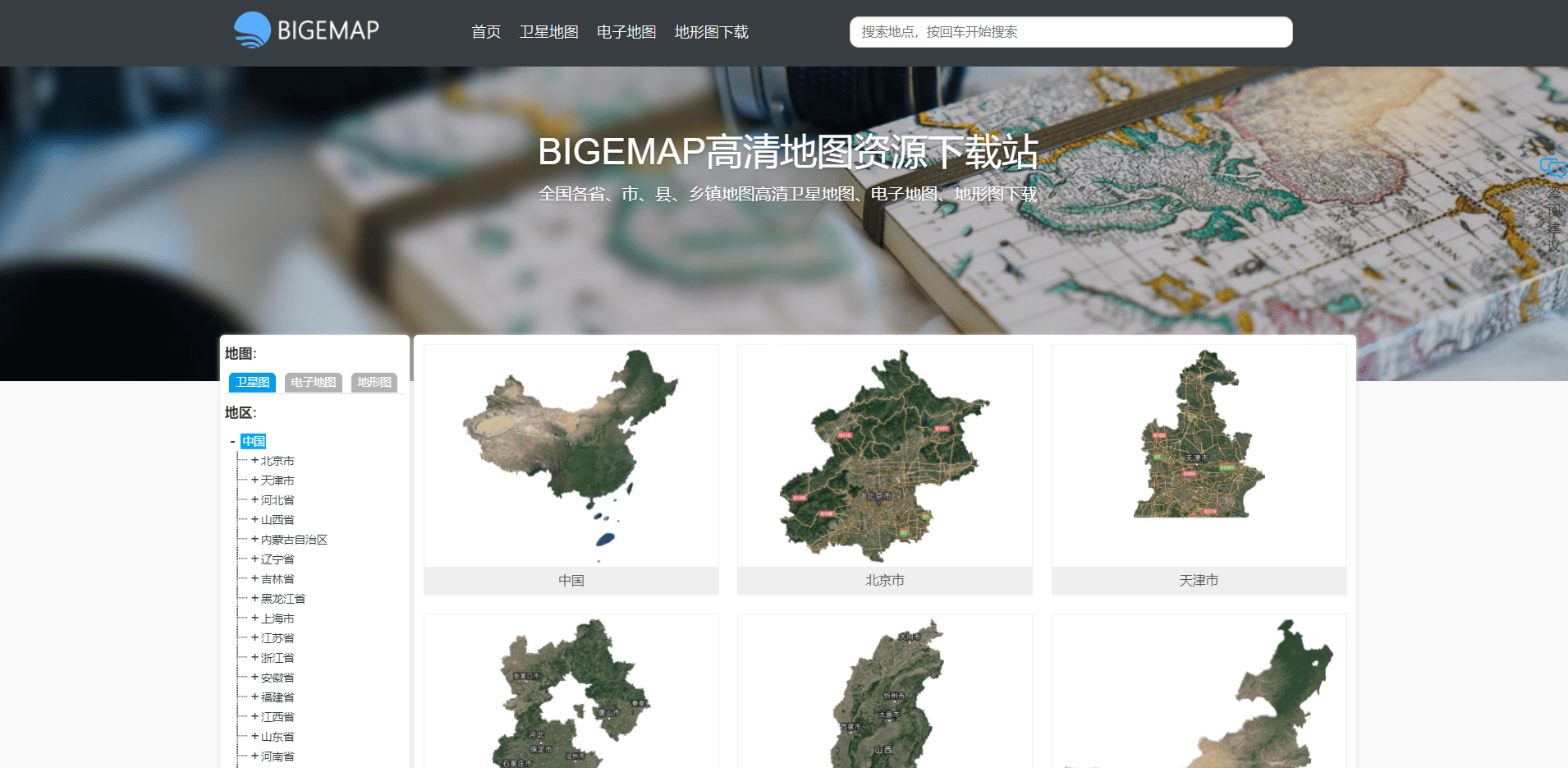Viewport: 1568px width, 768px height.
Task: Select 山西省 in the region tree
Action: click(x=277, y=520)
